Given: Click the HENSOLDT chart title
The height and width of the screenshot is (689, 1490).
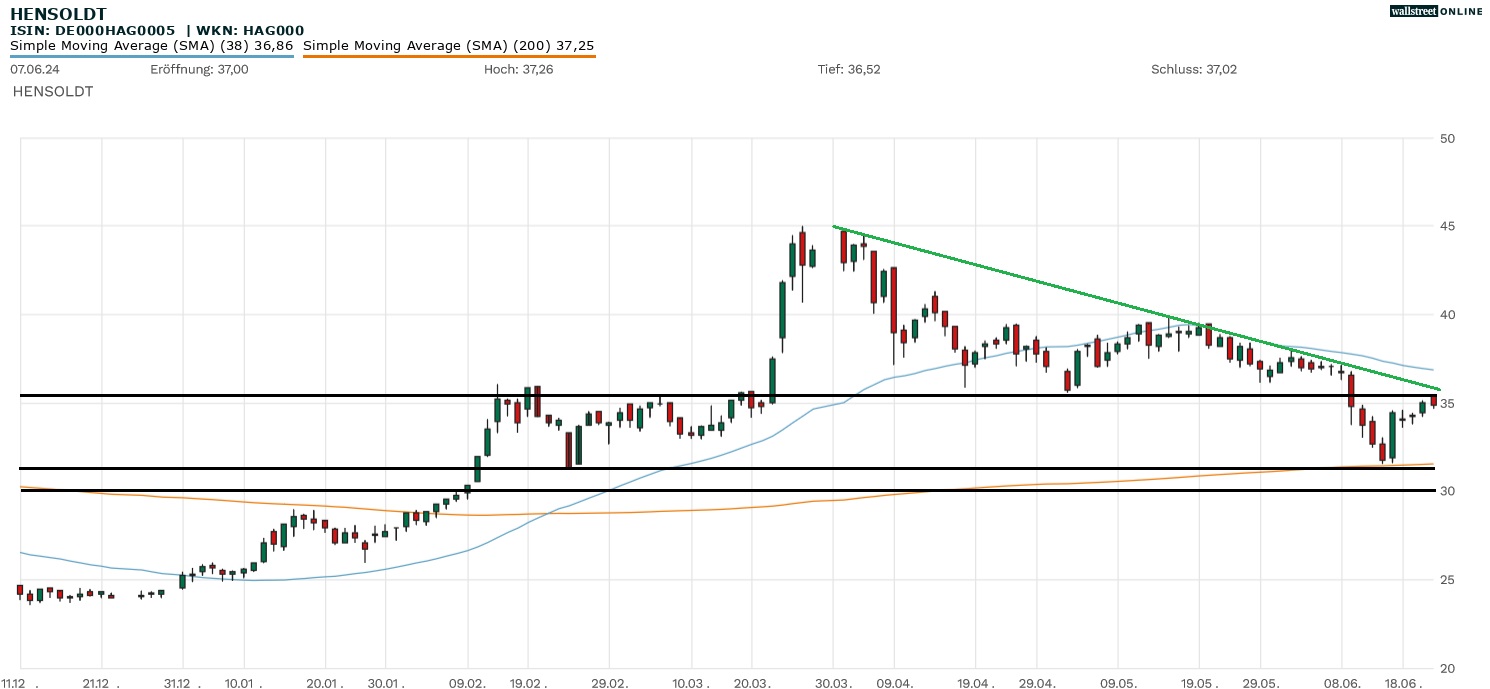Looking at the screenshot, I should (x=58, y=13).
